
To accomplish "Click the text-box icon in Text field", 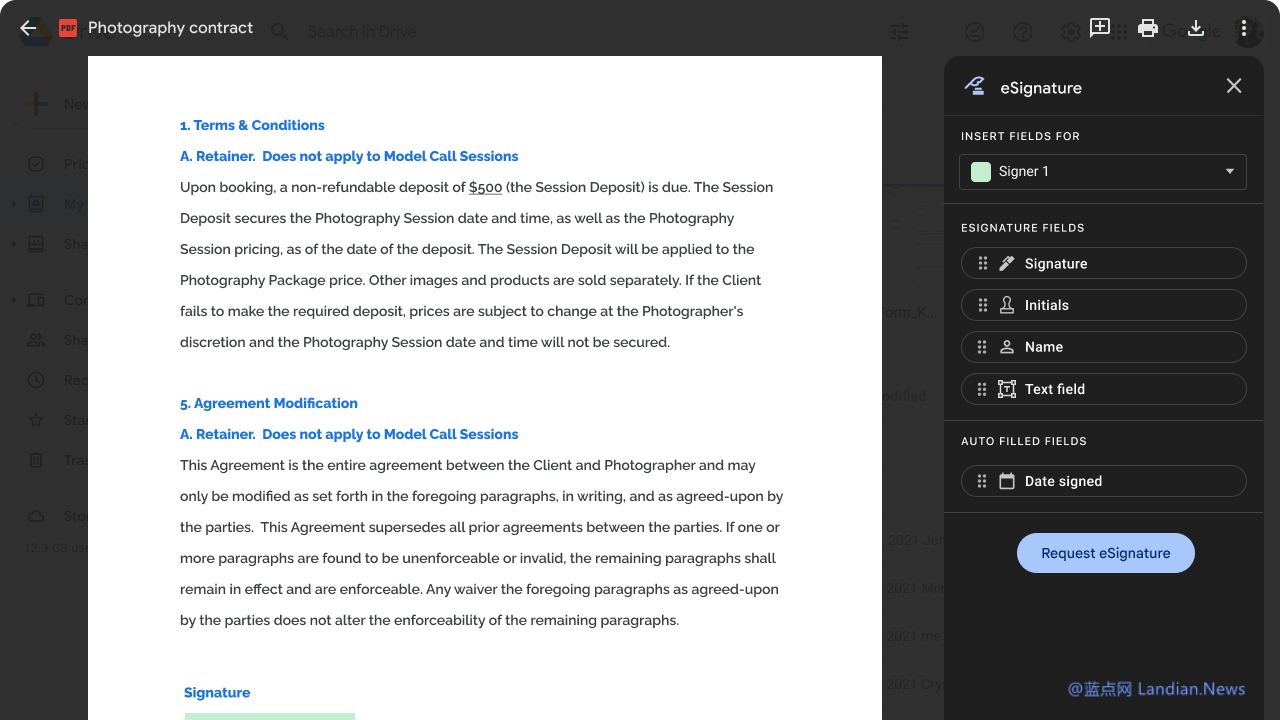I will [x=1007, y=389].
